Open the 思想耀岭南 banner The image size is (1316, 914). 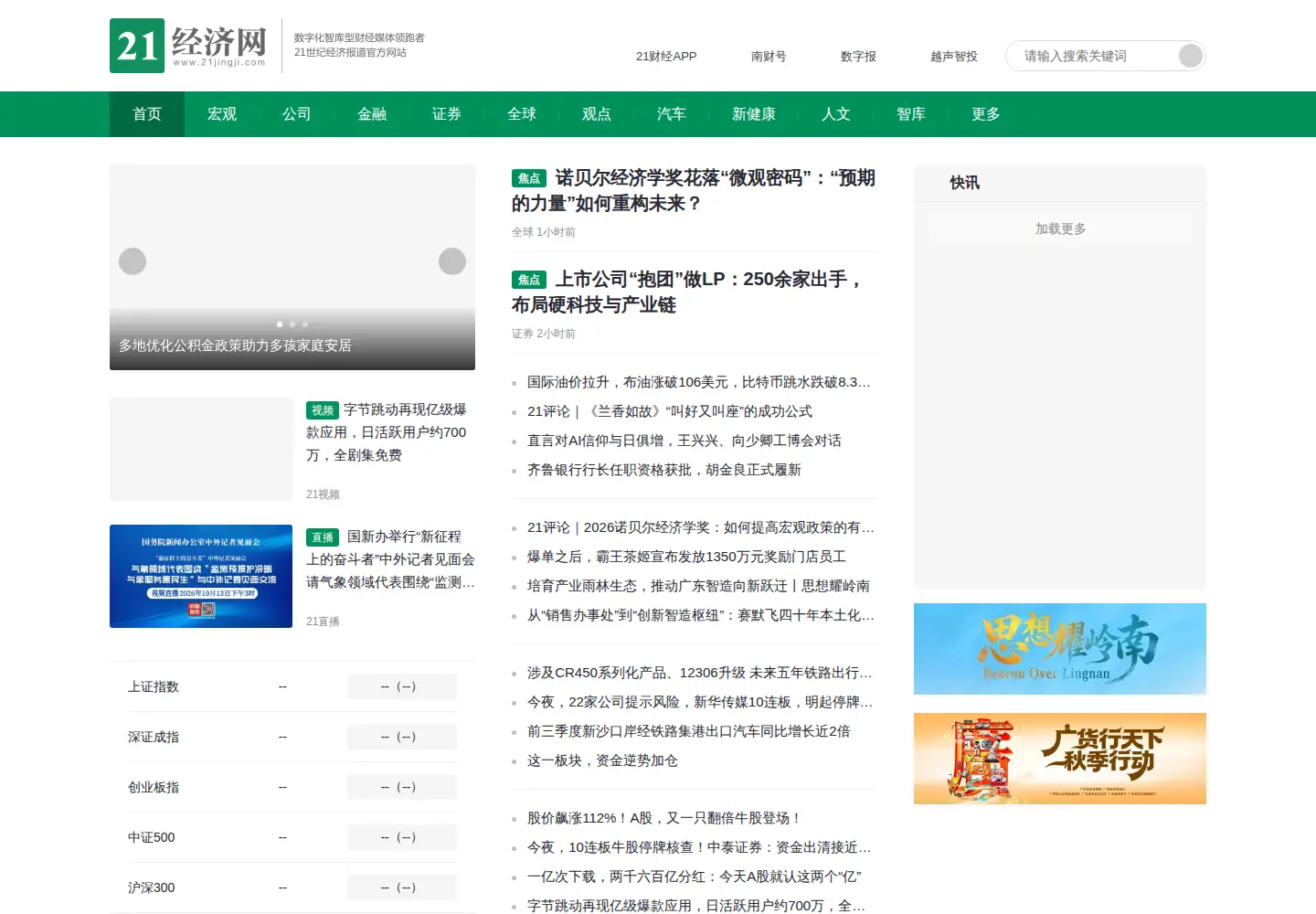pyautogui.click(x=1060, y=649)
